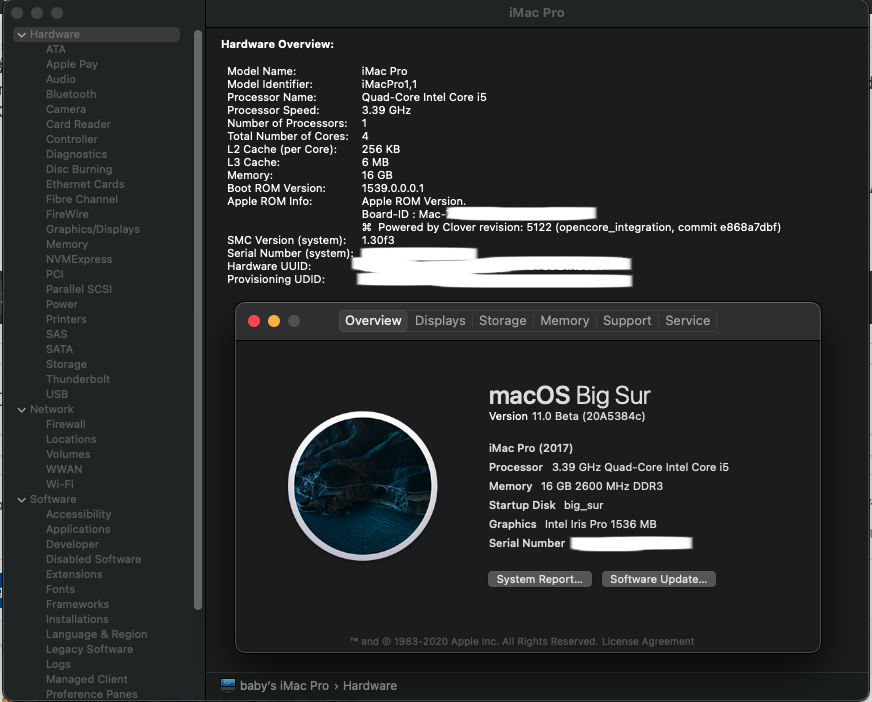Open Installations entry
Screen dimensions: 872x702
[77, 620]
